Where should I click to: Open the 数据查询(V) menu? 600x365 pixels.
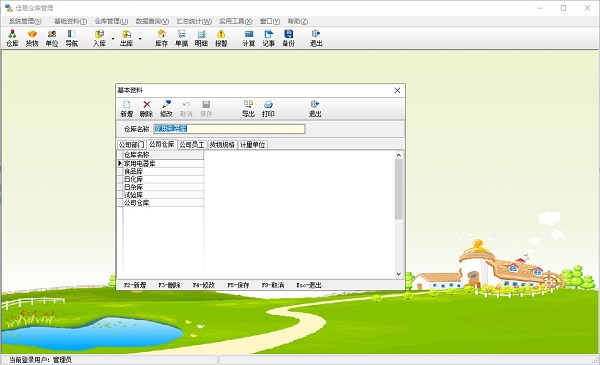pyautogui.click(x=152, y=21)
